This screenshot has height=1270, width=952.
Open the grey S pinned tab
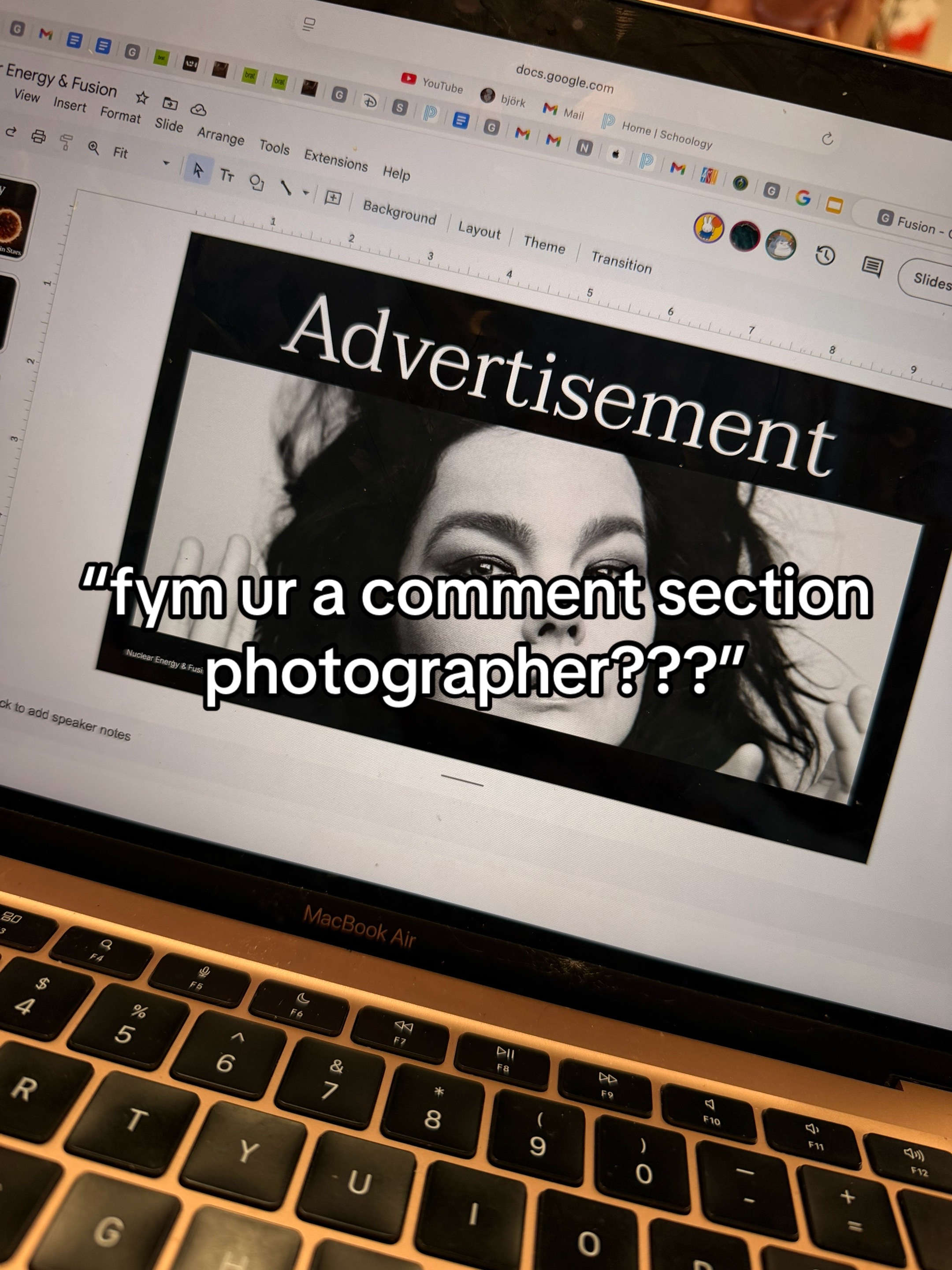click(x=399, y=107)
